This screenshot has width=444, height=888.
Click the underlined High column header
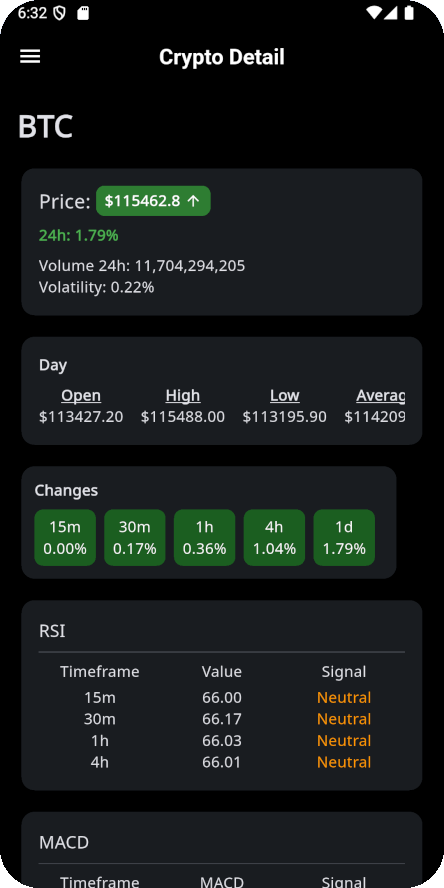coord(183,395)
